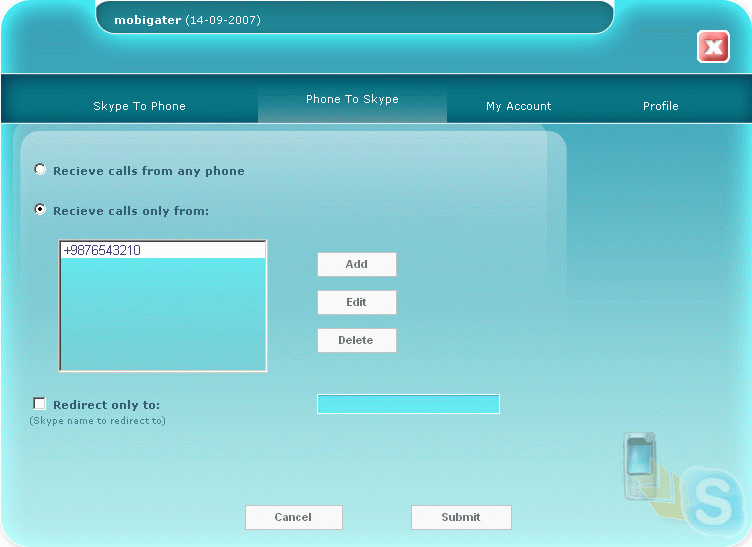
Task: Delete the selected phone number
Action: [x=356, y=340]
